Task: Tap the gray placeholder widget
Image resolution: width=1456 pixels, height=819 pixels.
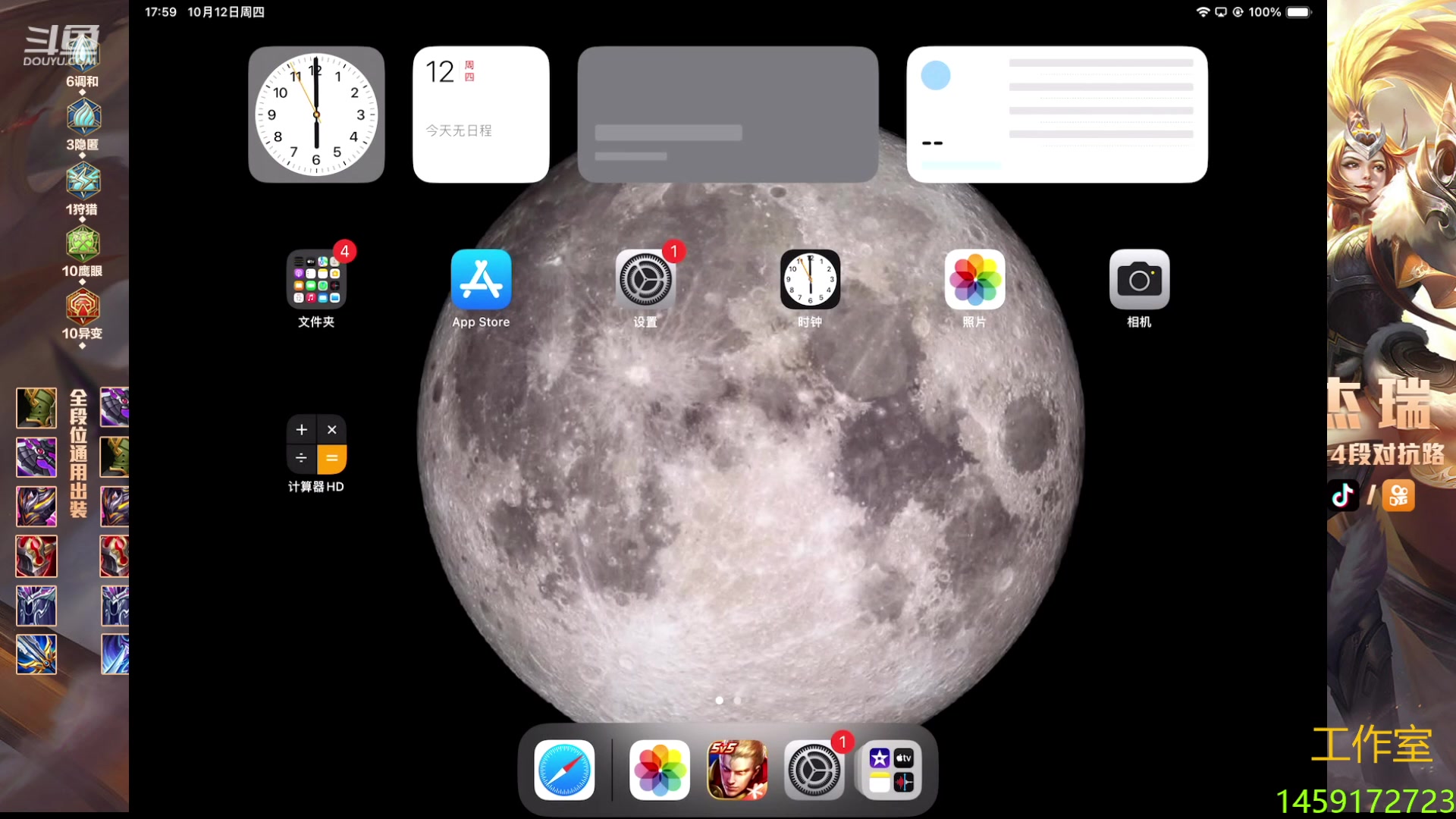Action: pyautogui.click(x=728, y=115)
